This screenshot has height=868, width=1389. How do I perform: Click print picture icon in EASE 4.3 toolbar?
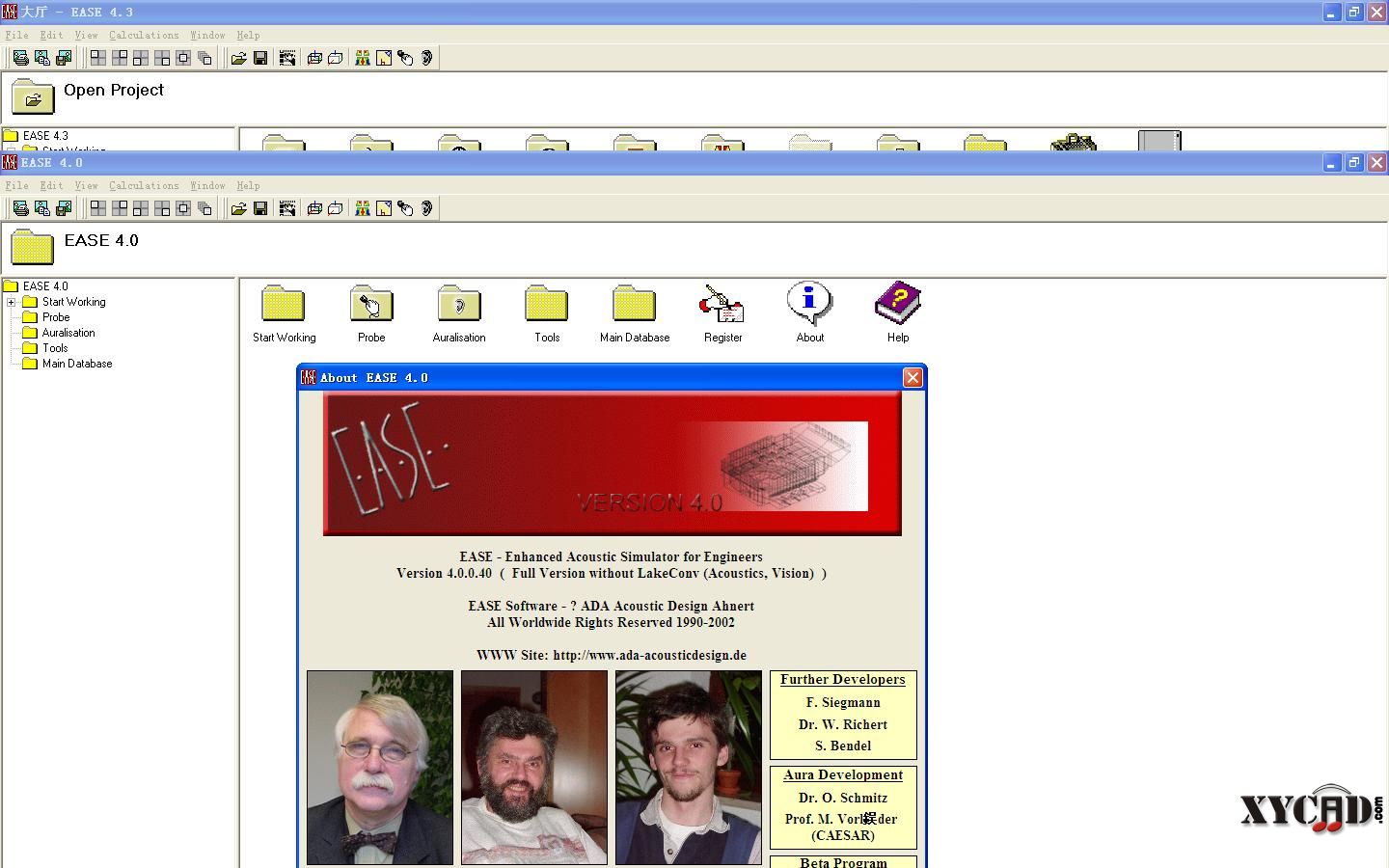[x=20, y=58]
